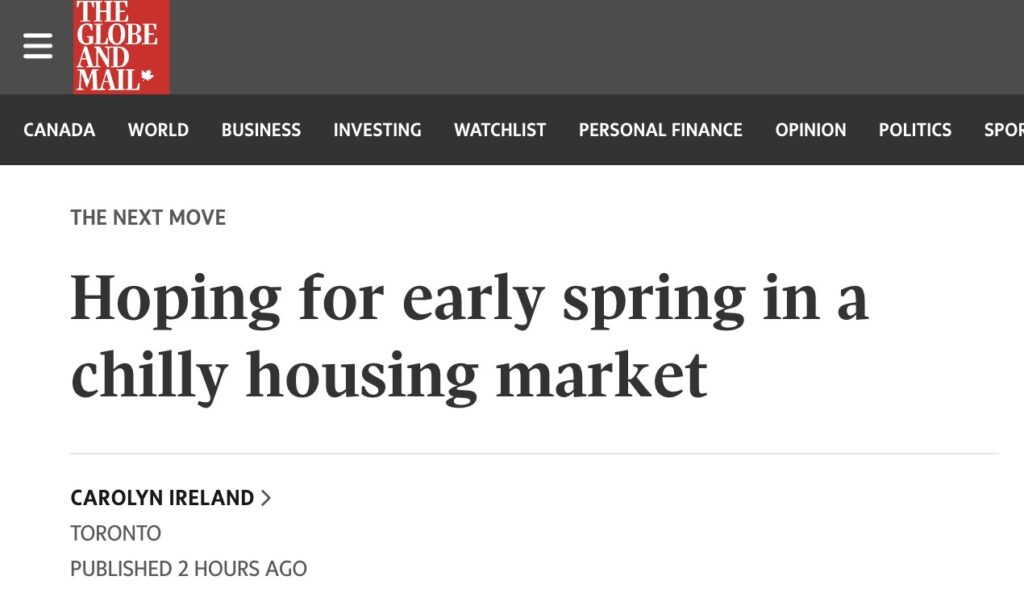Viewport: 1024px width, 601px height.
Task: Click The Globe and Mail logo
Action: click(121, 46)
